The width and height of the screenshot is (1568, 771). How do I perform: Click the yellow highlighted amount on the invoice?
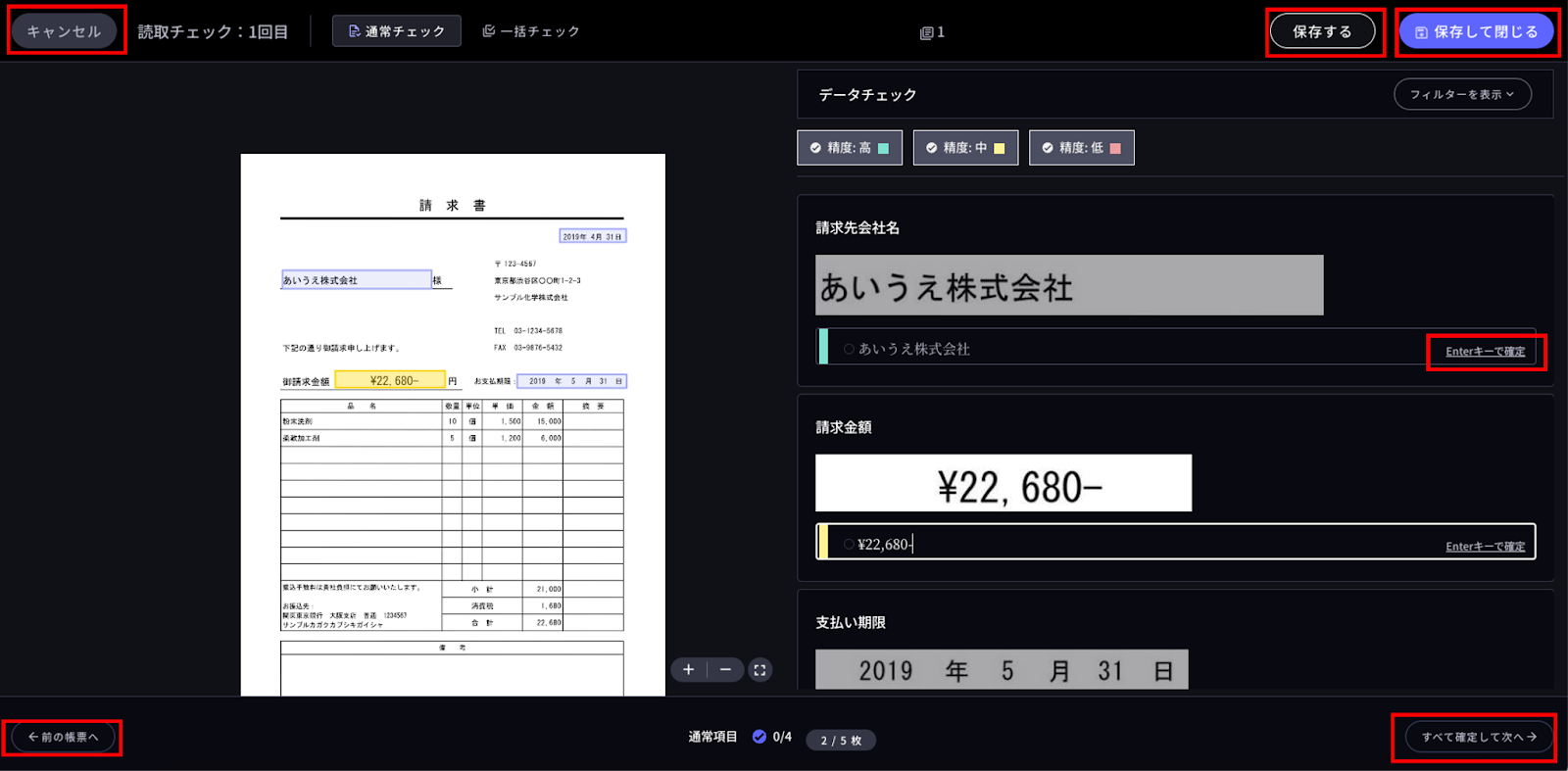pyautogui.click(x=391, y=380)
